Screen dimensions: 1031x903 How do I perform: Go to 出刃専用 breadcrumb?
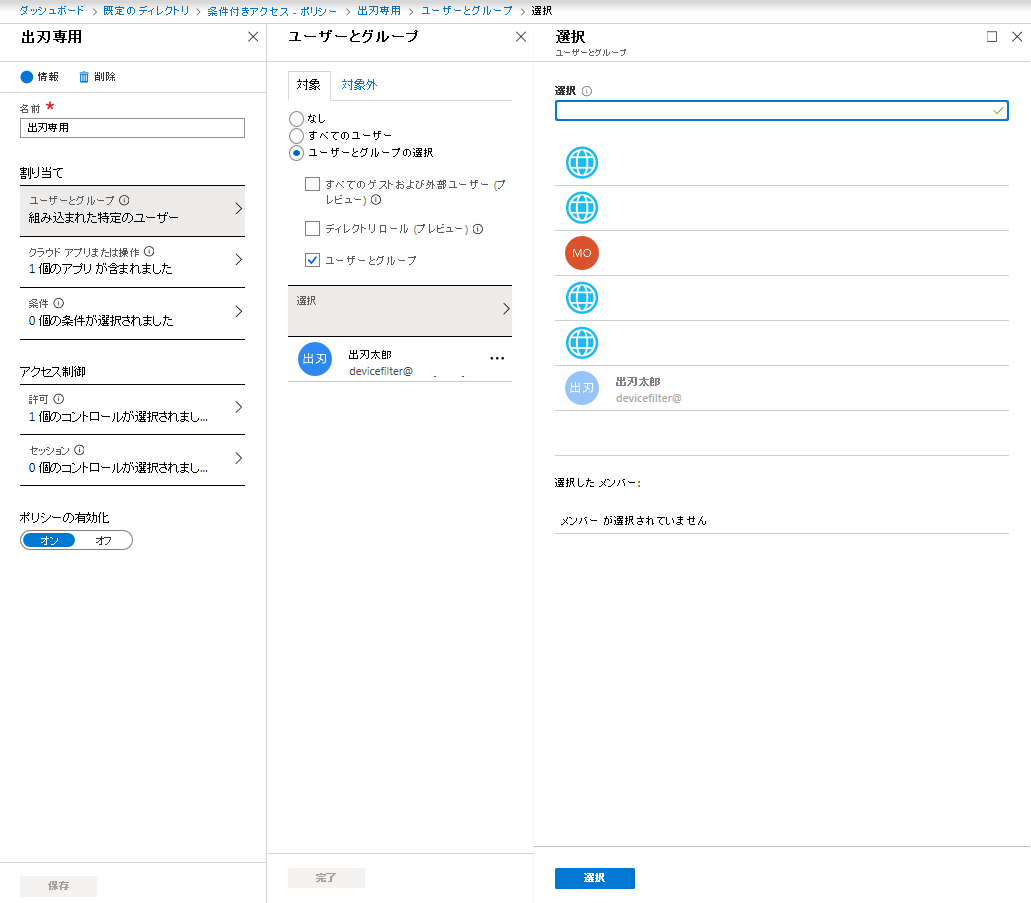click(x=379, y=11)
